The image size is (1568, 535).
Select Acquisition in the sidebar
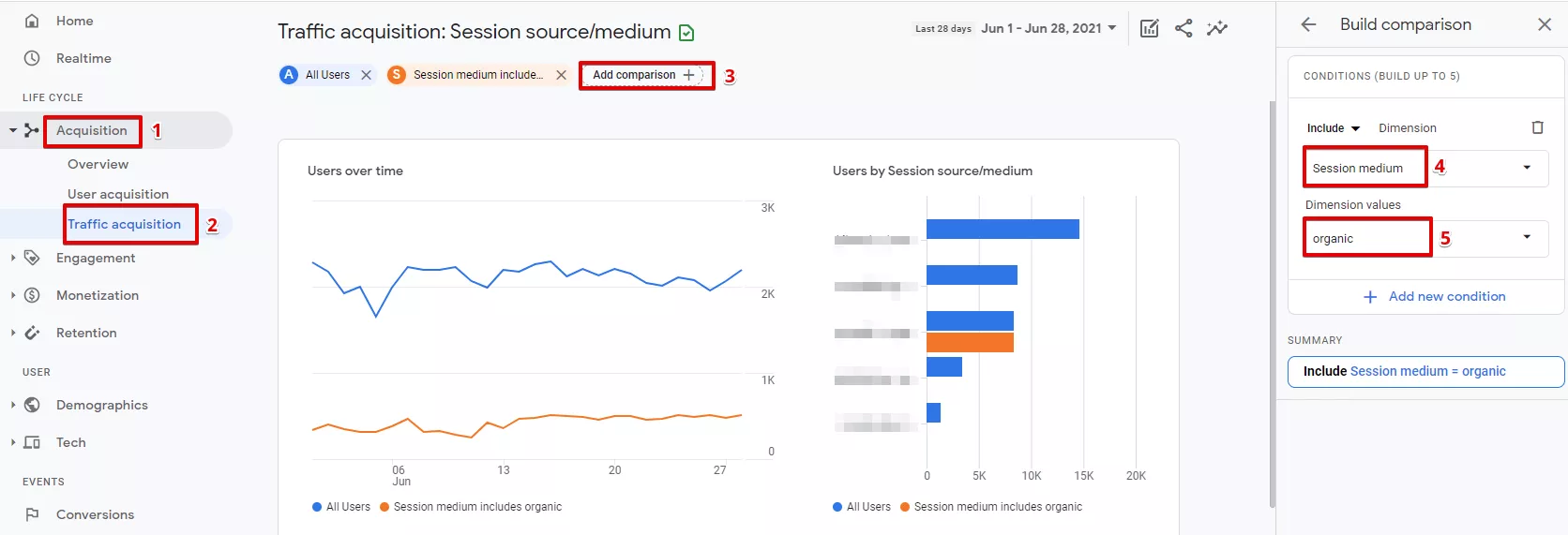[x=92, y=130]
